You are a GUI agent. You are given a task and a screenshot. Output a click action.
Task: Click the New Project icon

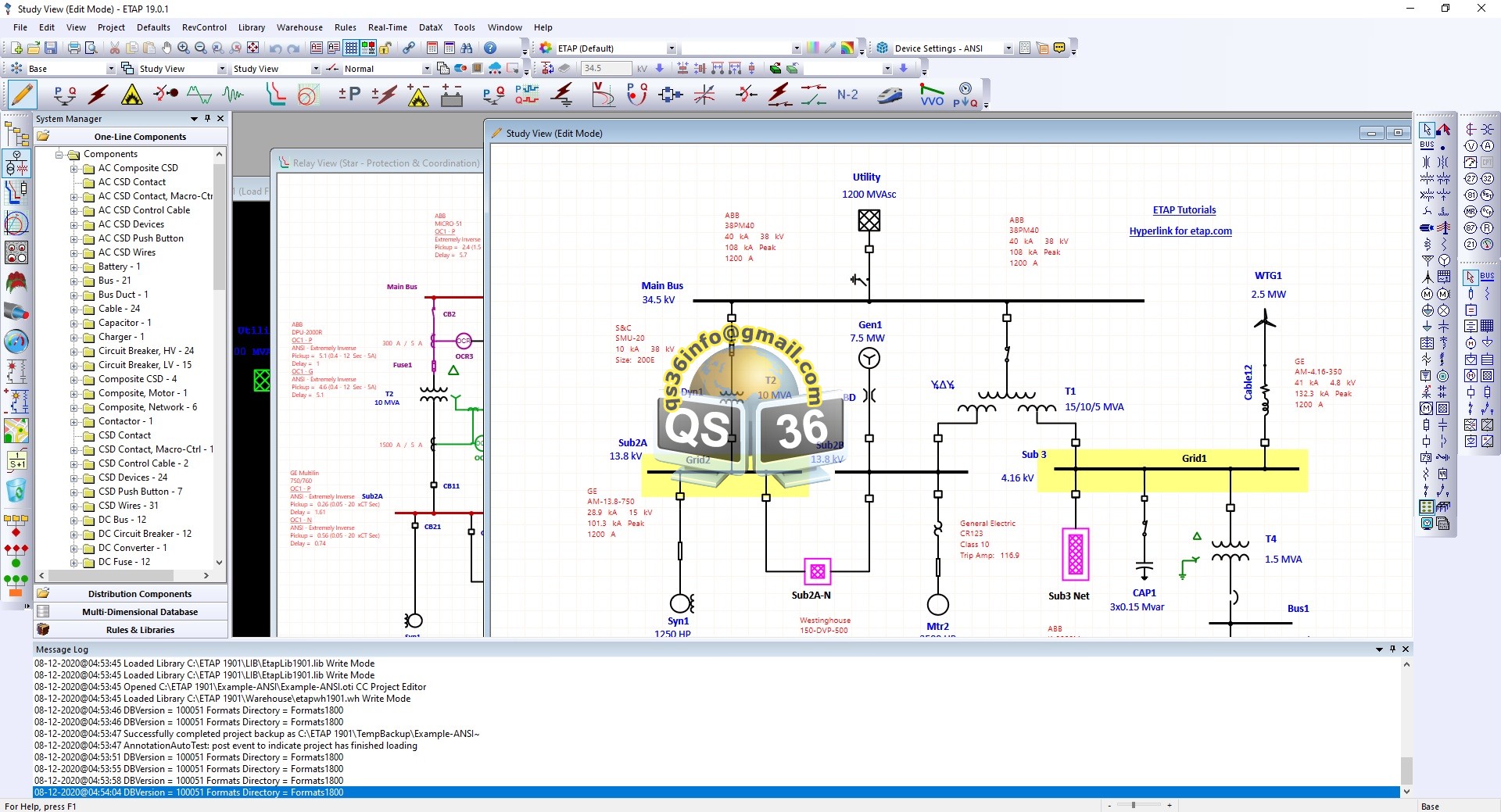pos(16,48)
